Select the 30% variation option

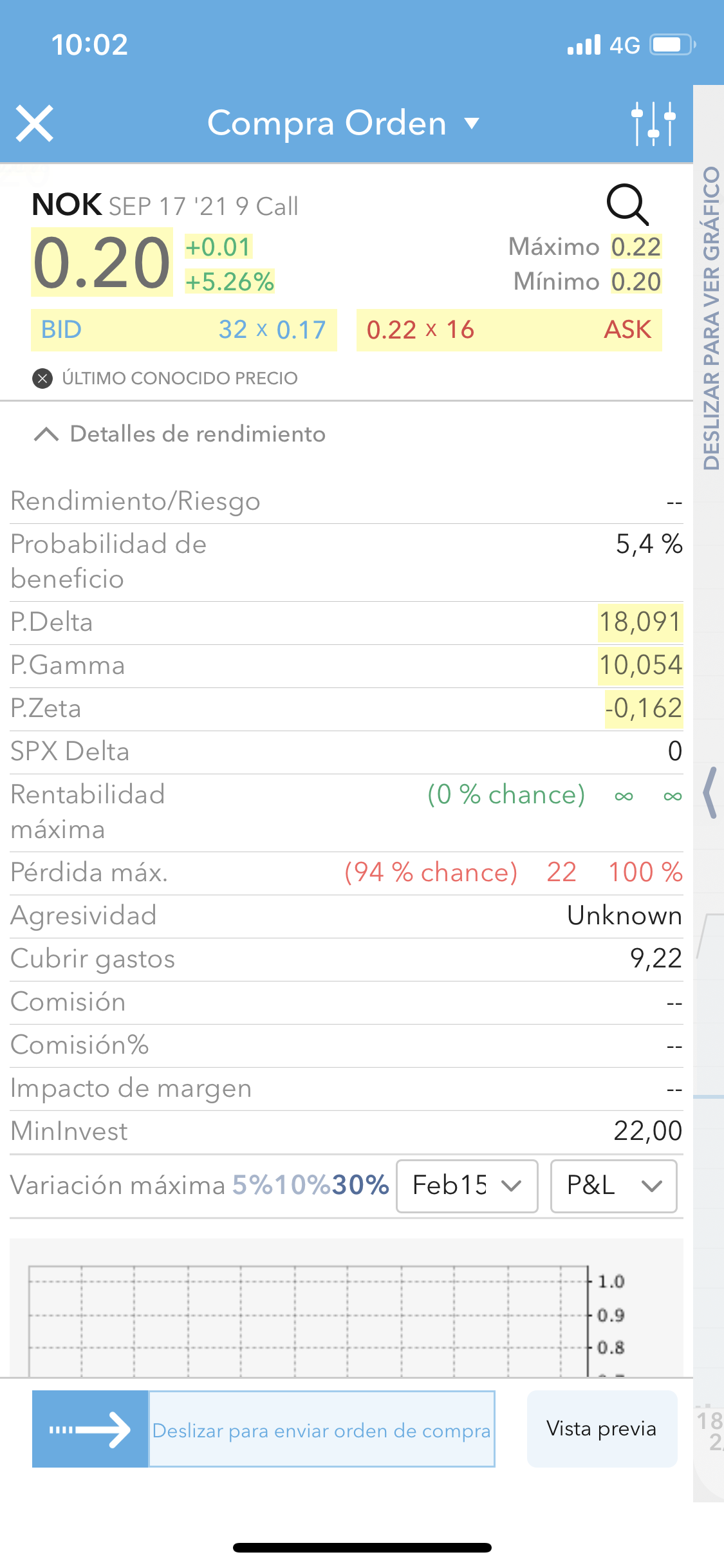(x=360, y=1186)
